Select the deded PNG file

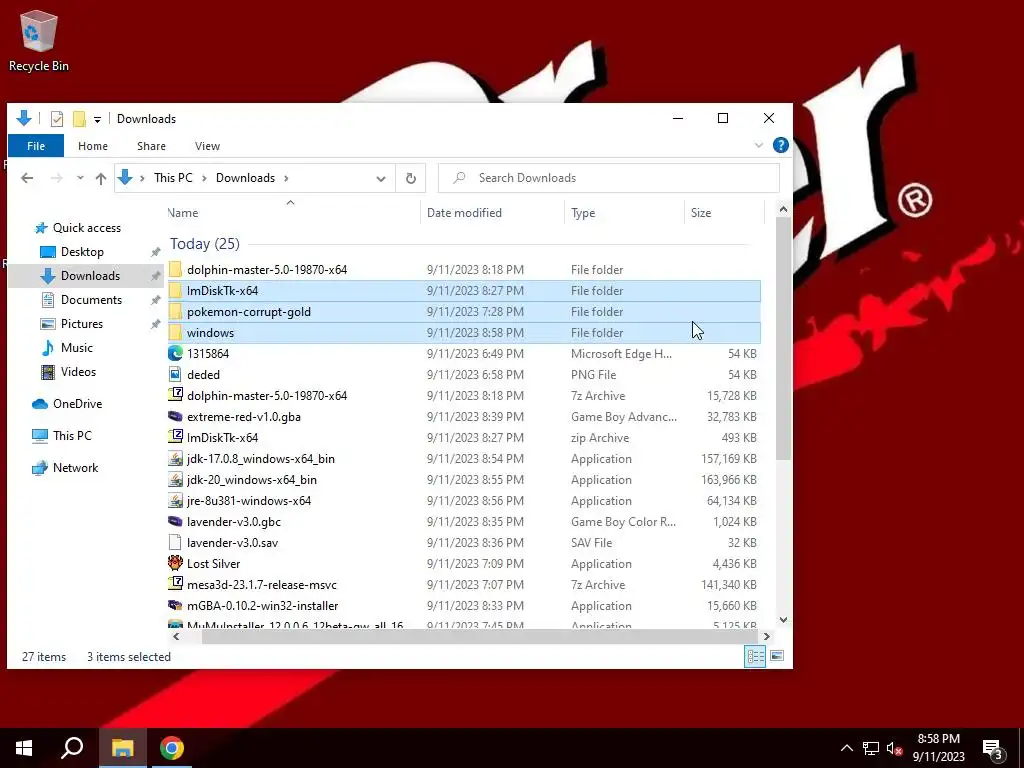(464, 374)
